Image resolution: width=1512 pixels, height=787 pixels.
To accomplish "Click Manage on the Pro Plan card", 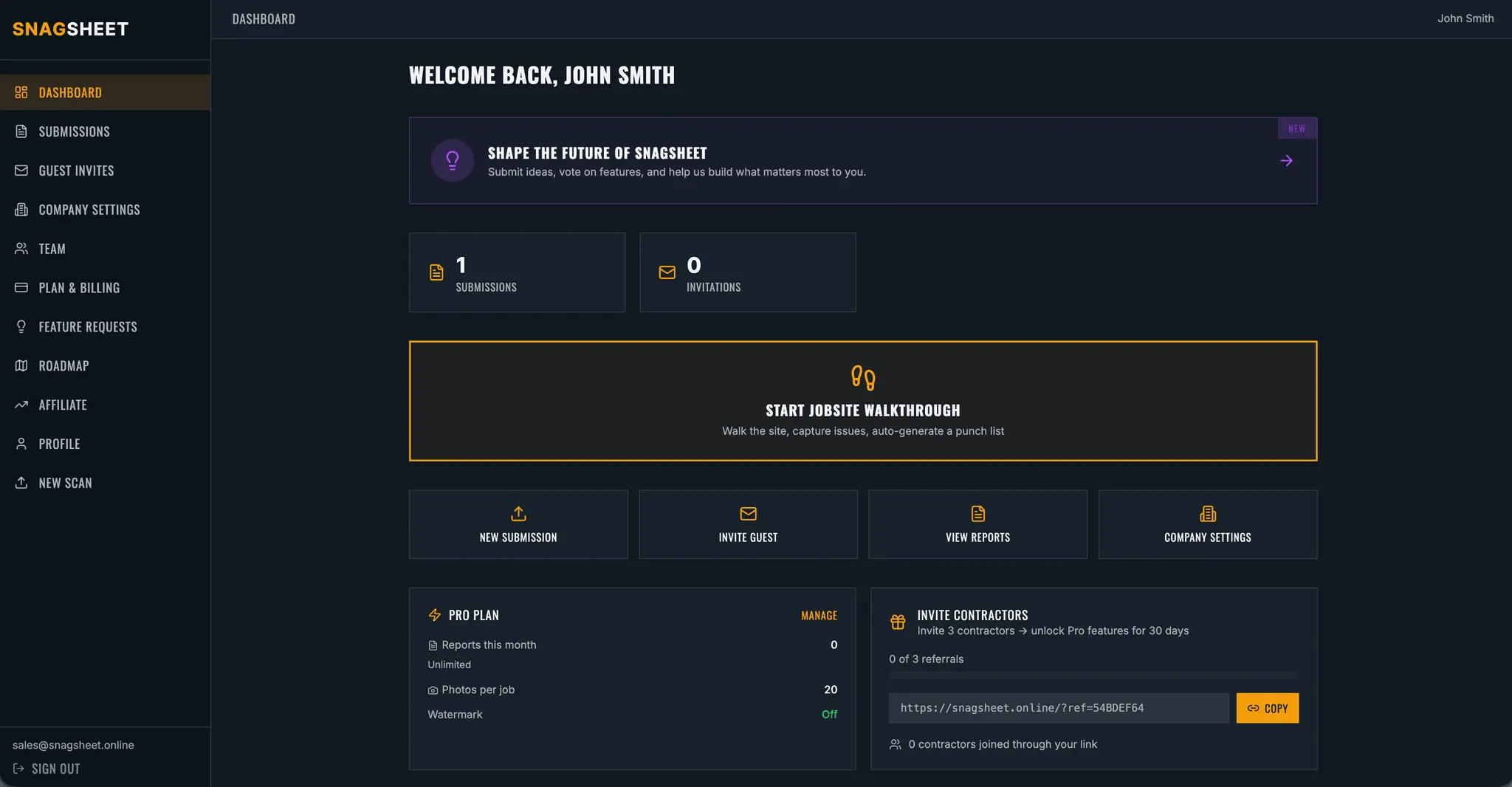I will tap(819, 615).
